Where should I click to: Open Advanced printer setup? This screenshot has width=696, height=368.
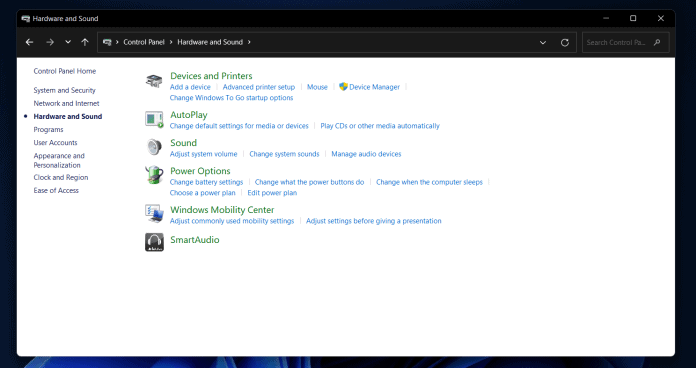(x=259, y=87)
